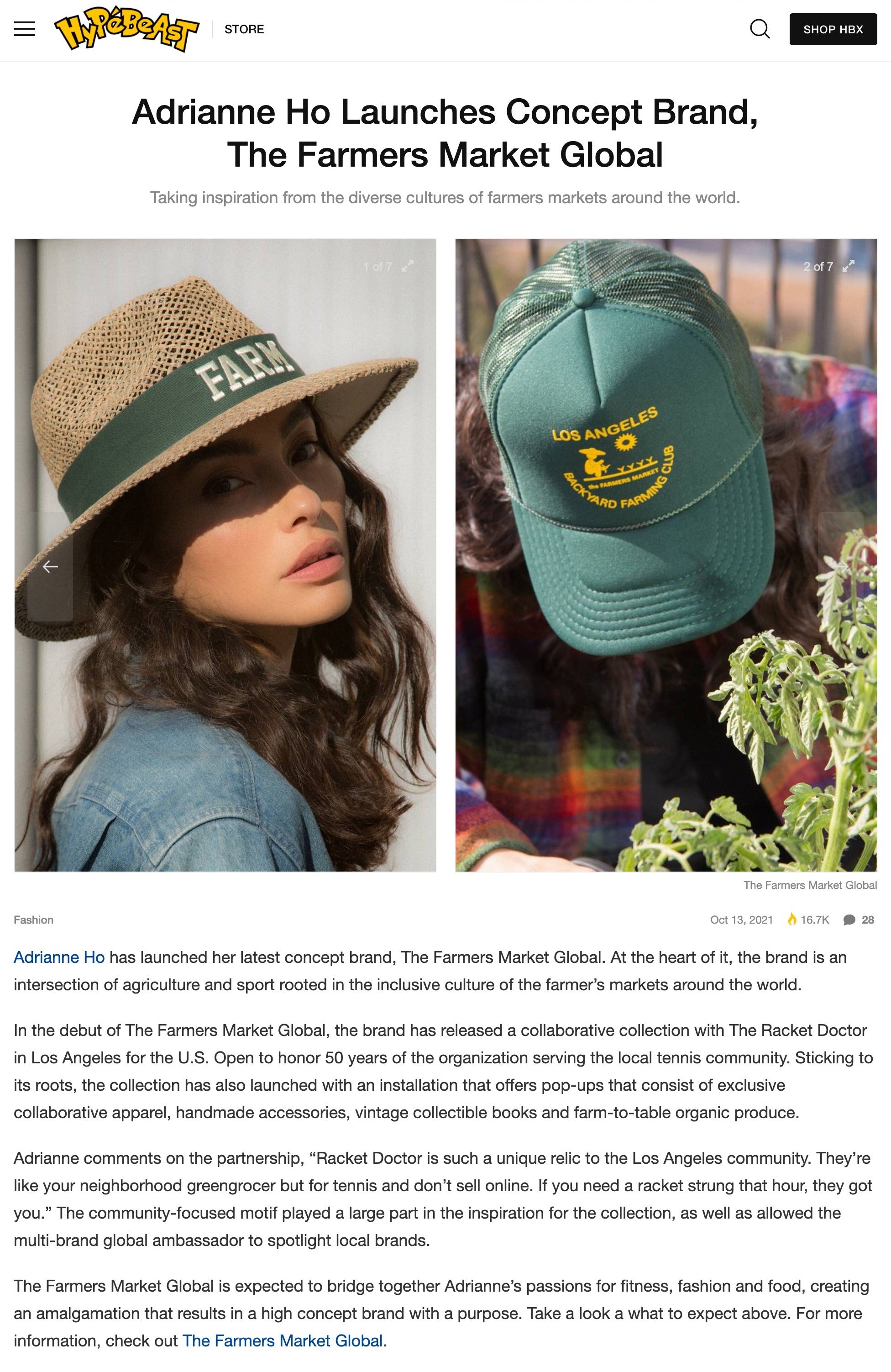Open The Farmers Market Global link
The image size is (891, 1372).
[283, 1341]
